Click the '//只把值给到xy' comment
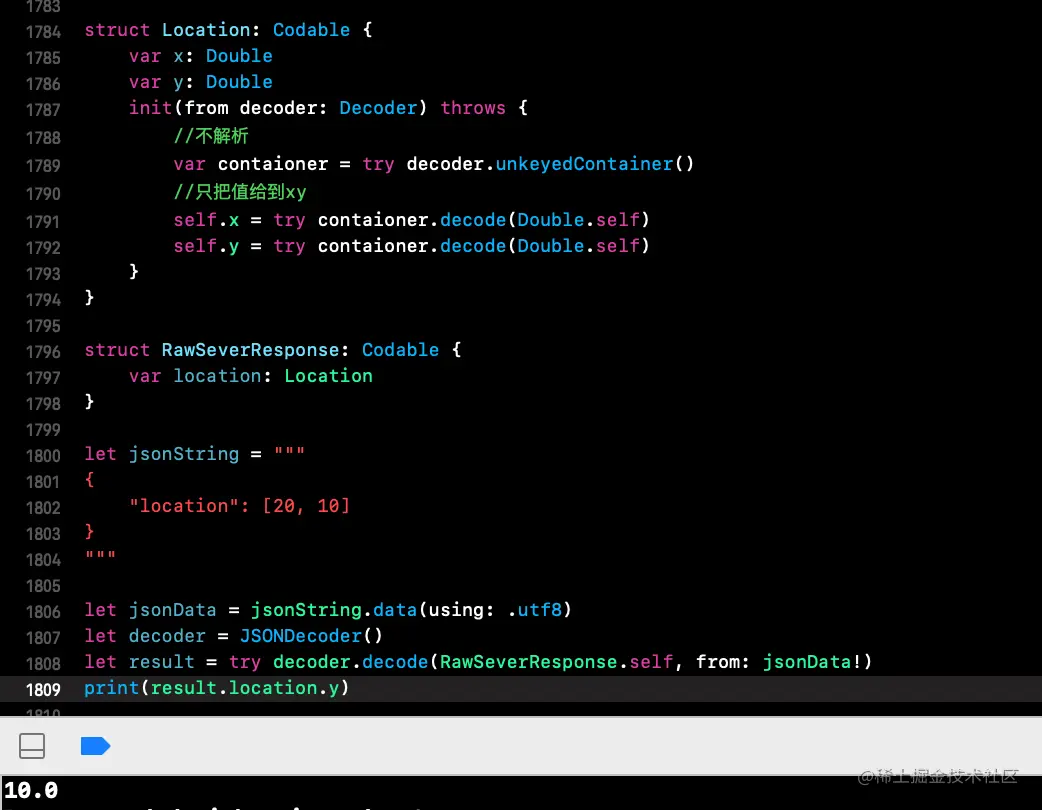The image size is (1042, 810). [x=240, y=192]
